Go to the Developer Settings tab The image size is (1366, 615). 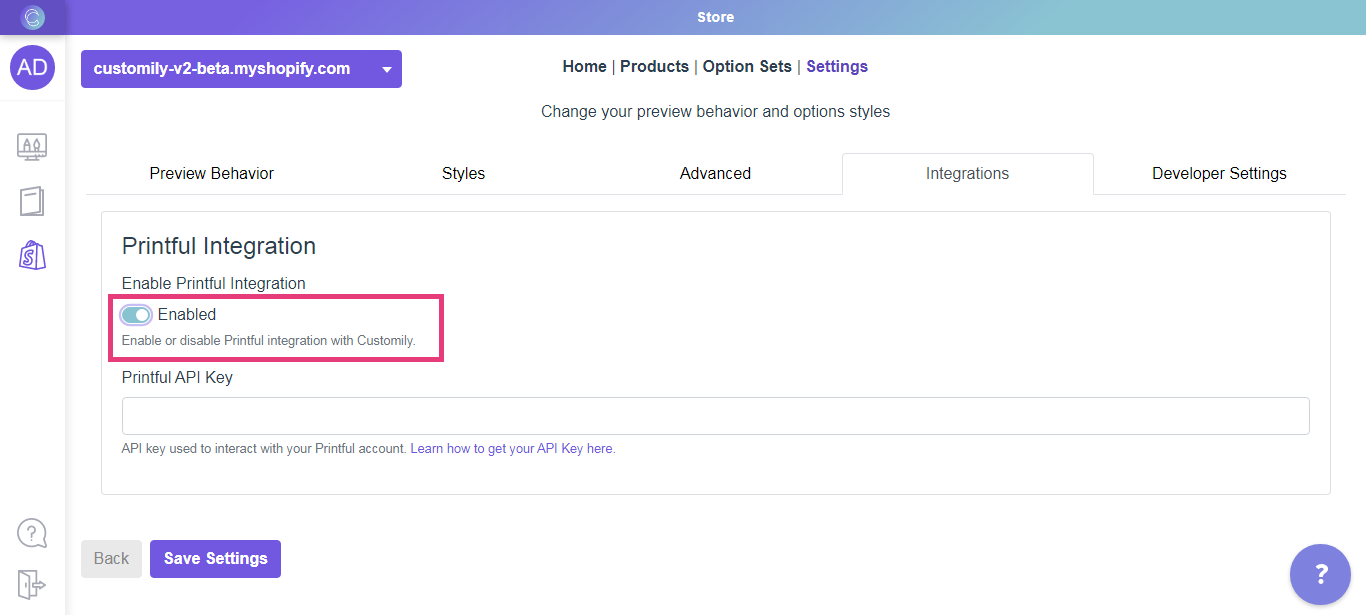[x=1219, y=174]
